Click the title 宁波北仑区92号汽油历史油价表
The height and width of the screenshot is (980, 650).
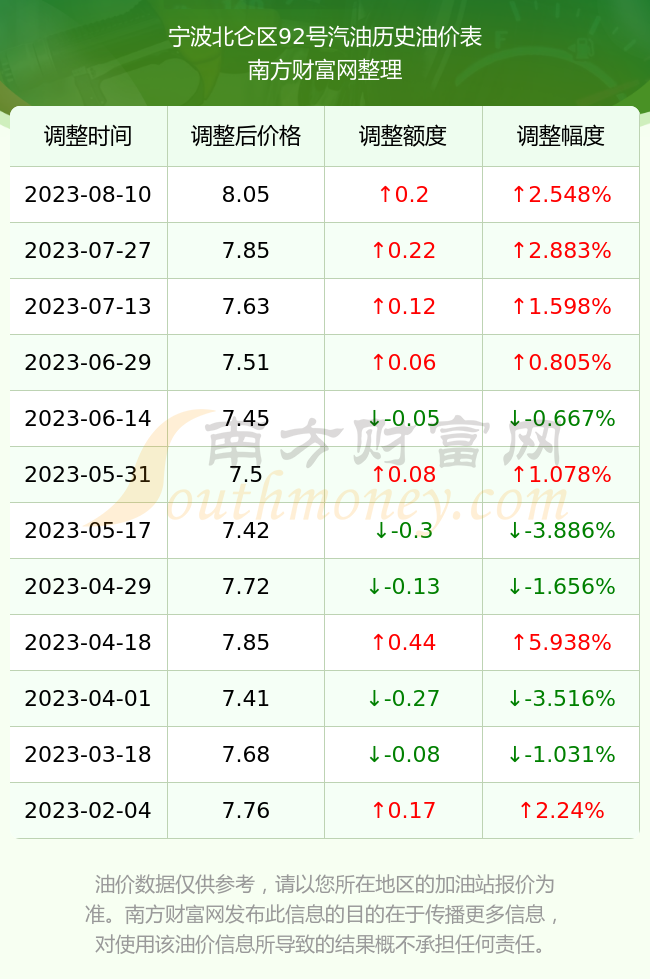(x=325, y=37)
